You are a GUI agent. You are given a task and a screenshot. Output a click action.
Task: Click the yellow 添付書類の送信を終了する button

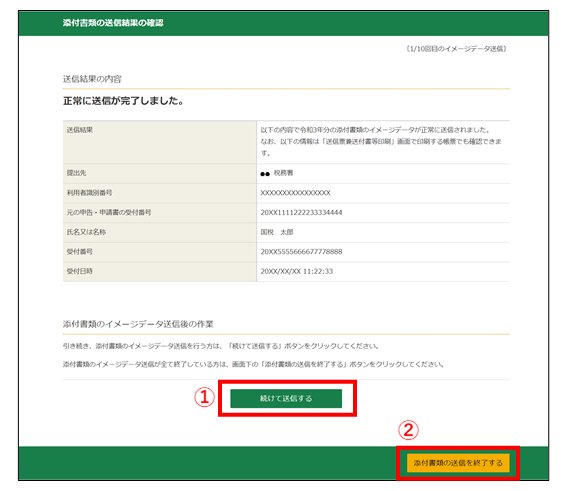[x=458, y=463]
